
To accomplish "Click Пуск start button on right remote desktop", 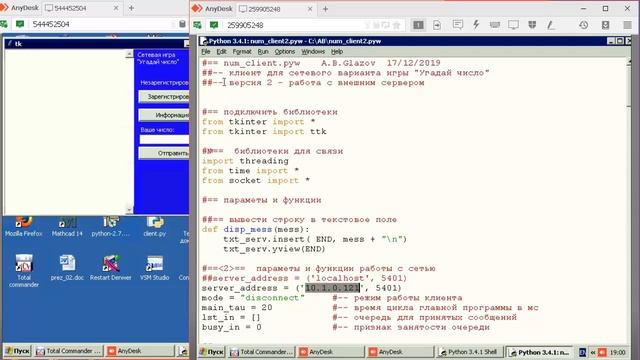I will (x=211, y=351).
